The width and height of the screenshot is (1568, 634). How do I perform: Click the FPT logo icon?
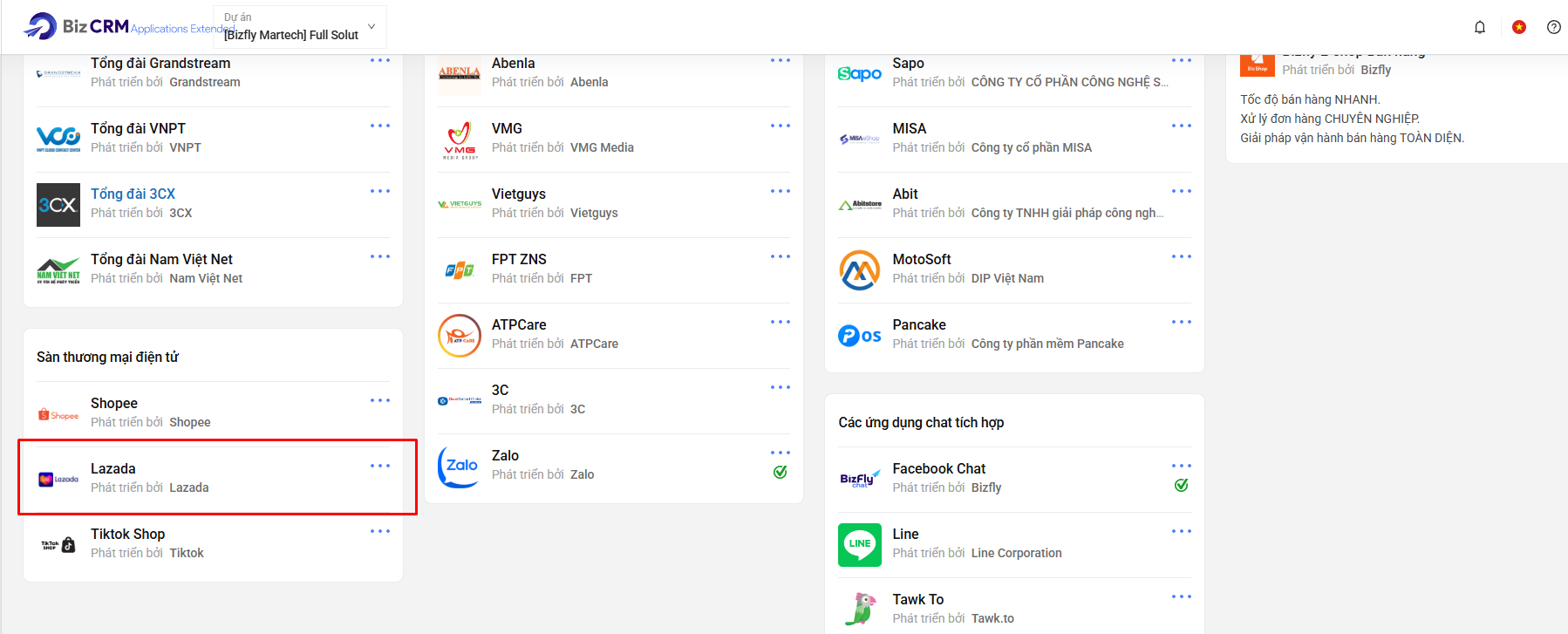[x=460, y=270]
